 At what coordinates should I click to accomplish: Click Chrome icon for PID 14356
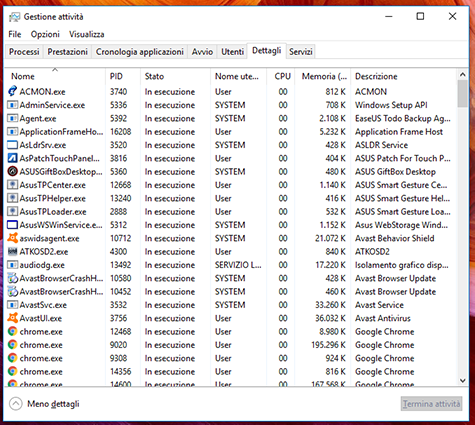pyautogui.click(x=12, y=372)
